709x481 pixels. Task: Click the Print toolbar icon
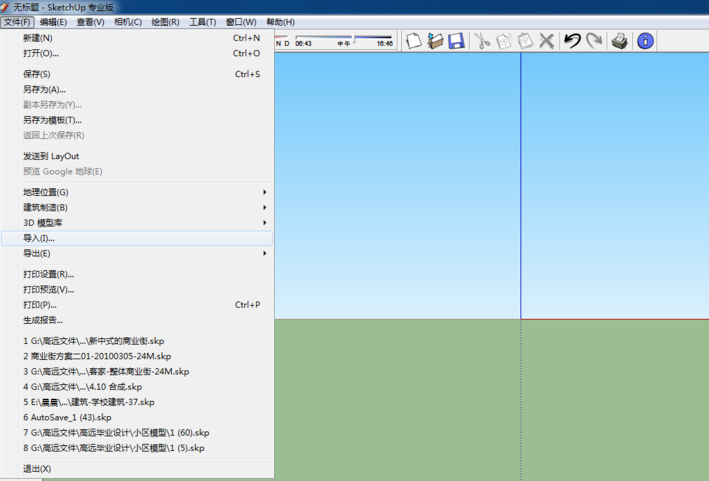click(x=619, y=41)
